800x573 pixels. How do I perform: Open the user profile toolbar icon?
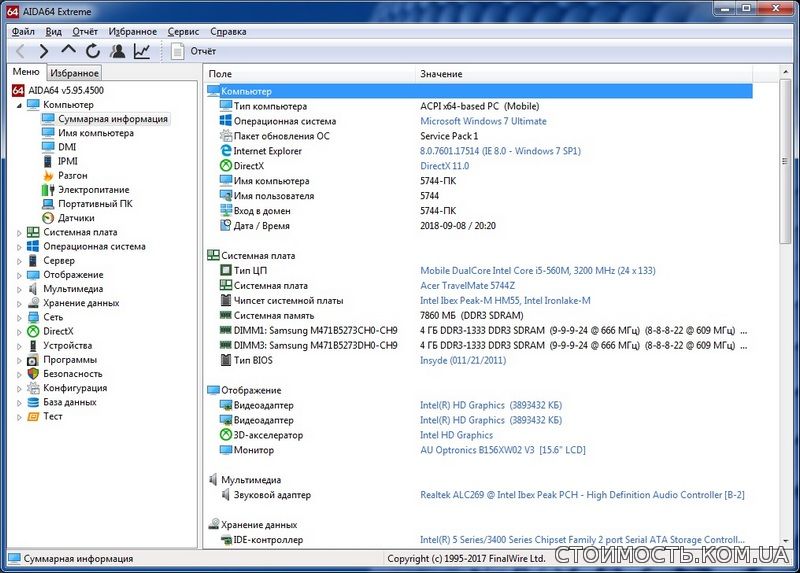[x=117, y=51]
